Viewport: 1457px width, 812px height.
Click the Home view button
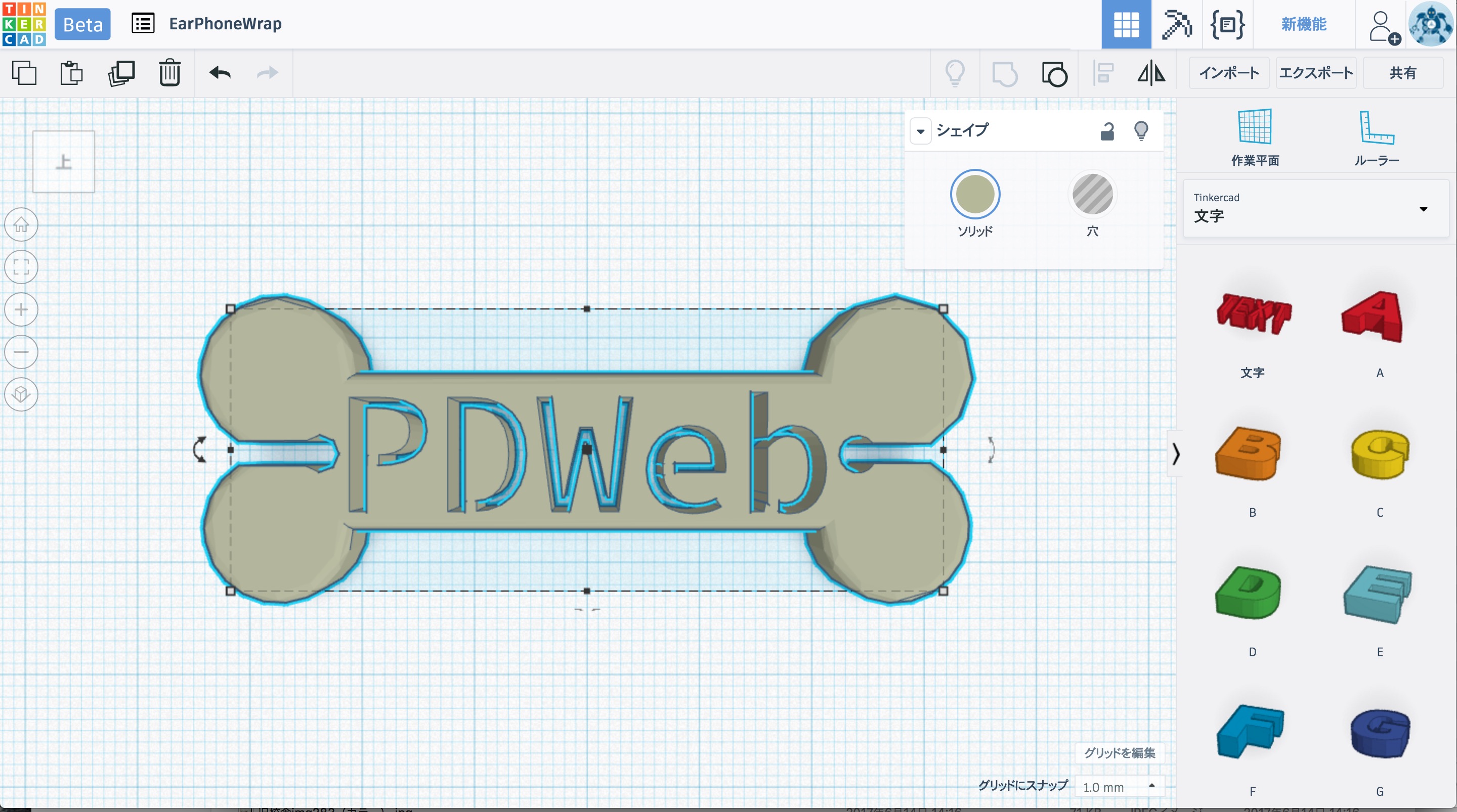(x=21, y=224)
